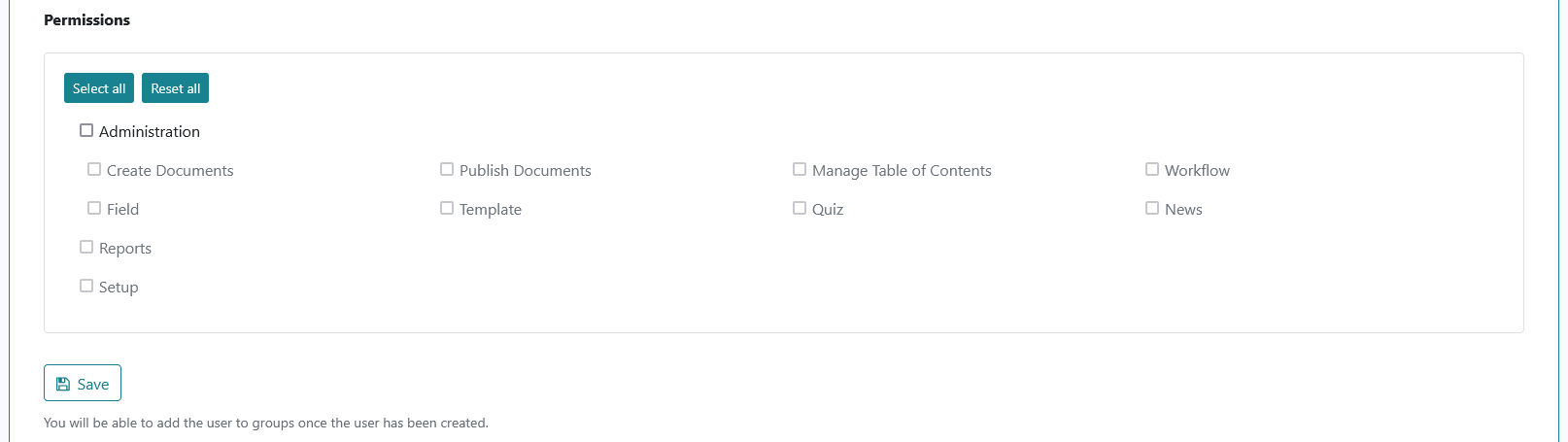Enable the News permission
This screenshot has height=442, width=1568.
pos(1152,208)
